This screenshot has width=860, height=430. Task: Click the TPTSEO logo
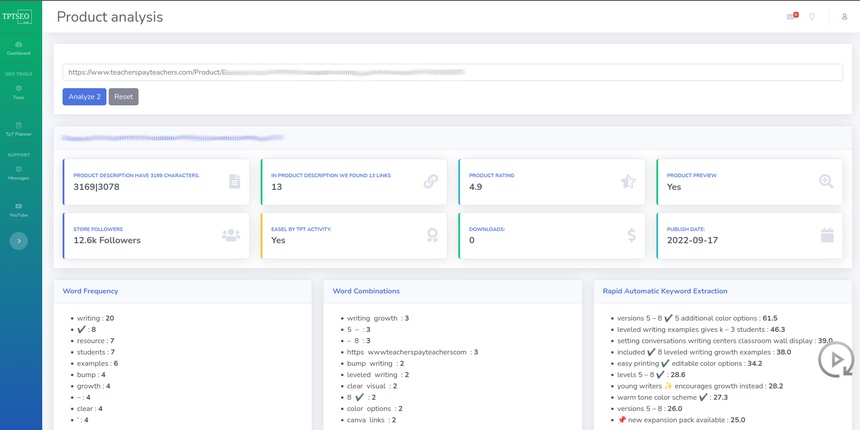click(17, 16)
